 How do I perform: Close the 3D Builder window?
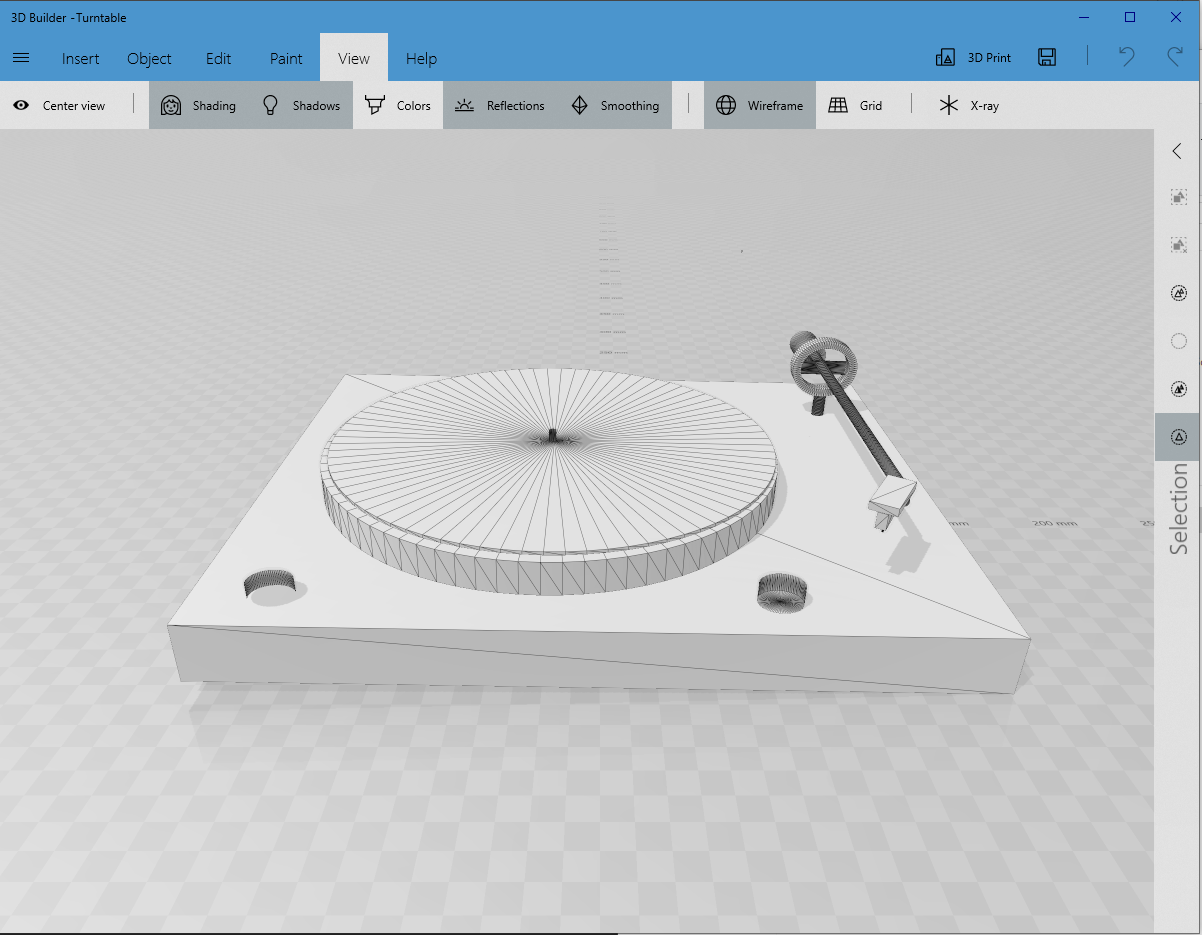coord(1176,17)
